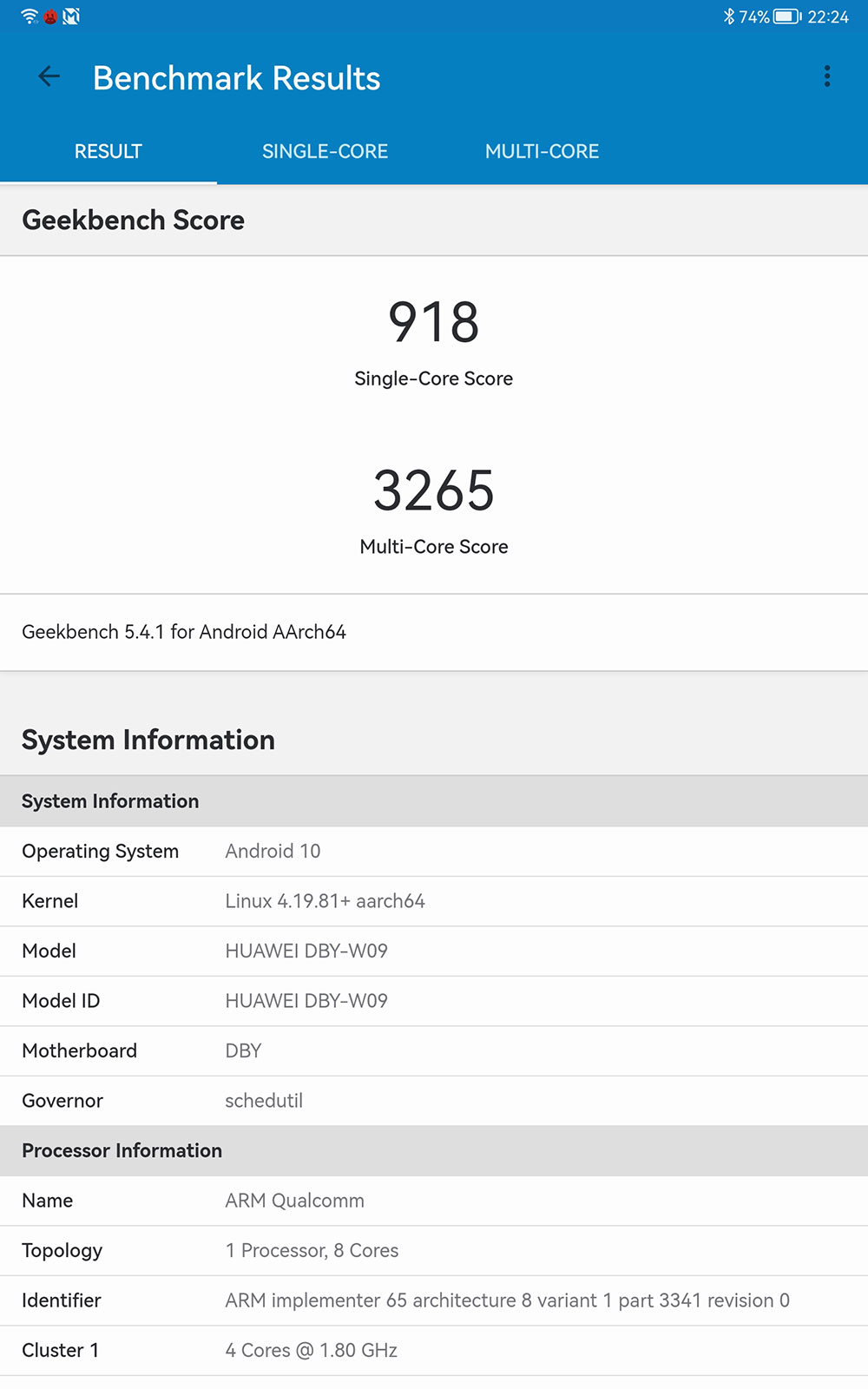Switch to the SINGLE-CORE tab
Image resolution: width=868 pixels, height=1389 pixels.
(x=325, y=151)
